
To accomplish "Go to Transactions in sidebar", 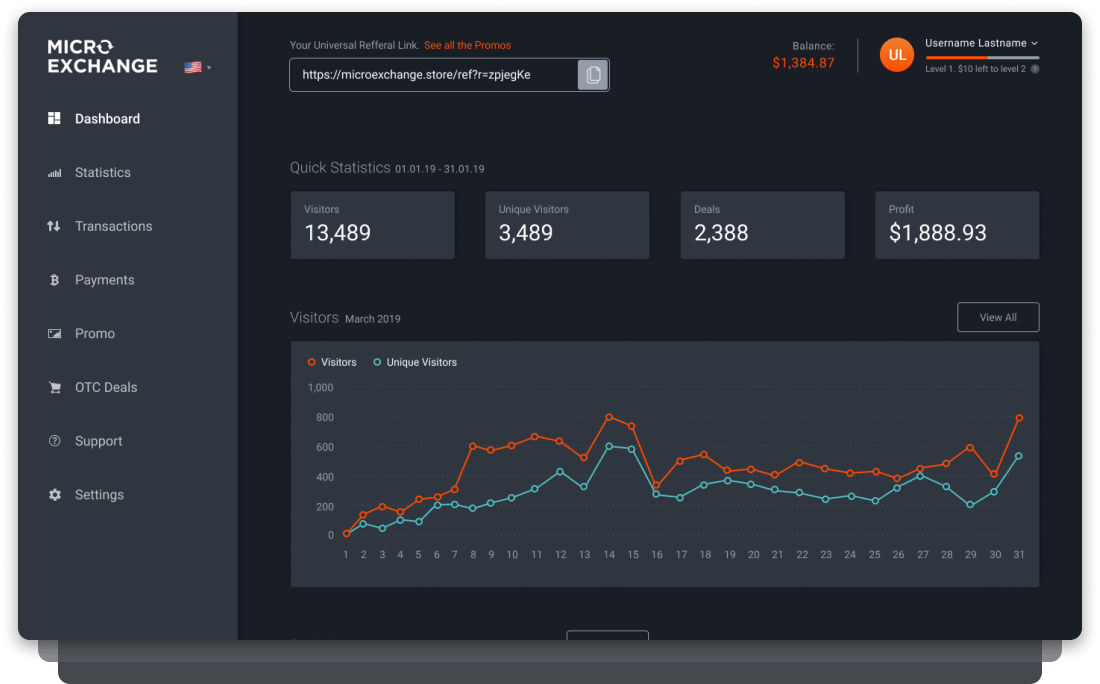I will (113, 227).
